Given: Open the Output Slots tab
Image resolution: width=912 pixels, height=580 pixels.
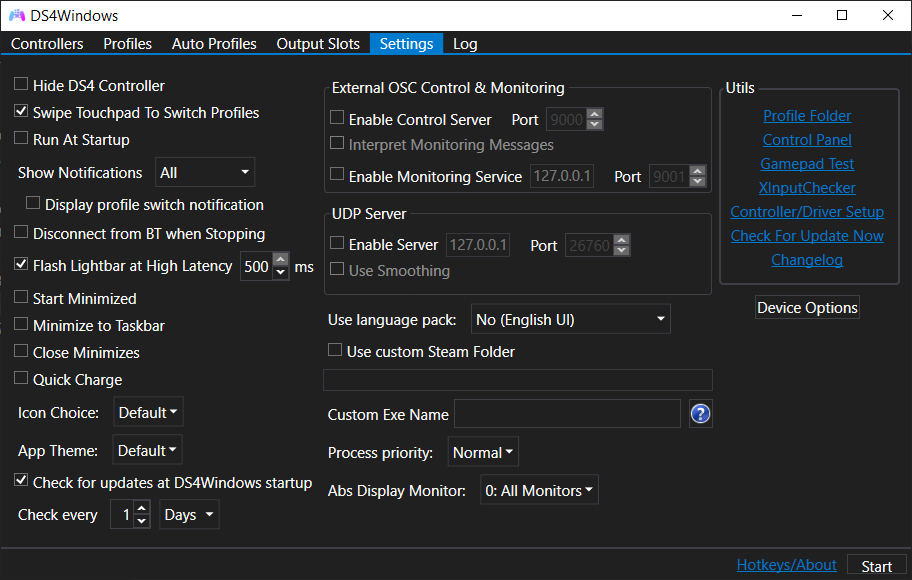Looking at the screenshot, I should click(x=318, y=44).
